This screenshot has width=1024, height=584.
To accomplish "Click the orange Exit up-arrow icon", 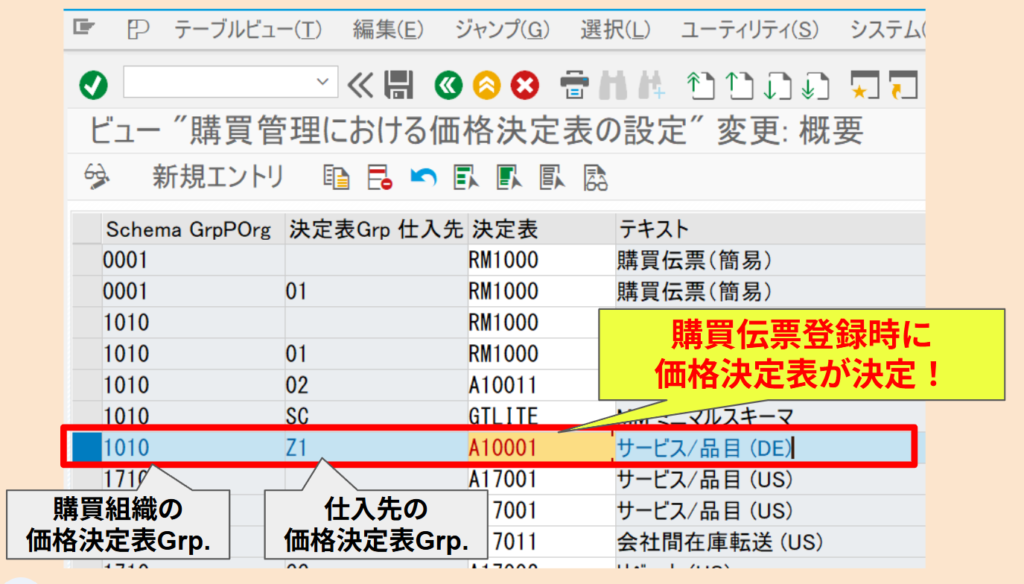I will click(x=487, y=86).
